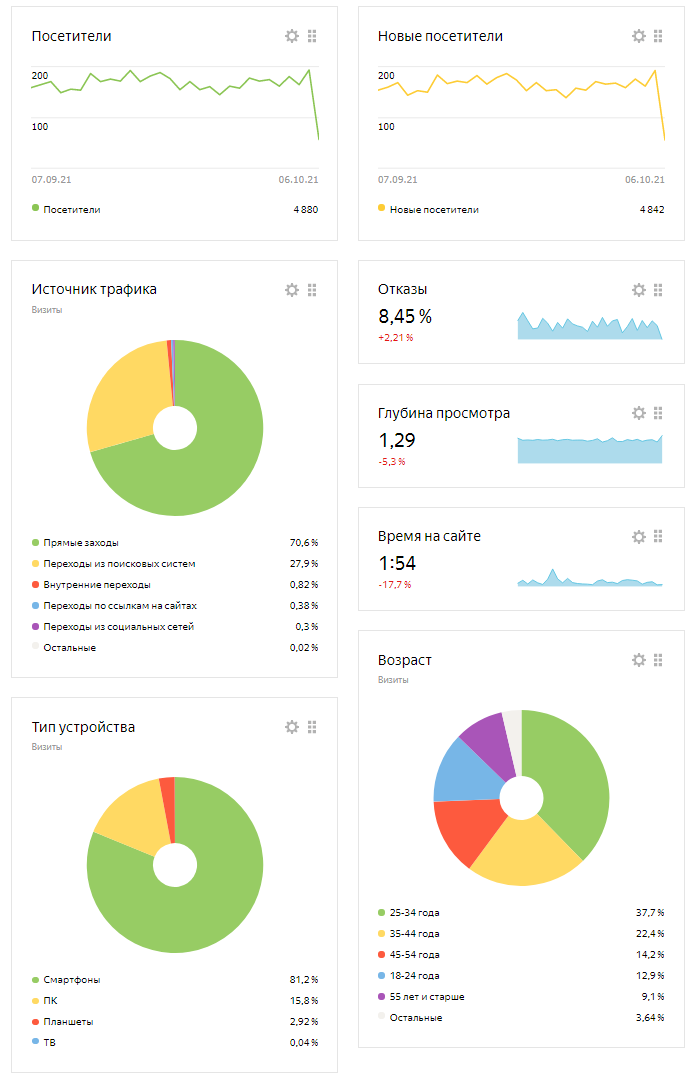Select legend entry Прямые заходы
This screenshot has height=1082, width=698.
tap(81, 543)
